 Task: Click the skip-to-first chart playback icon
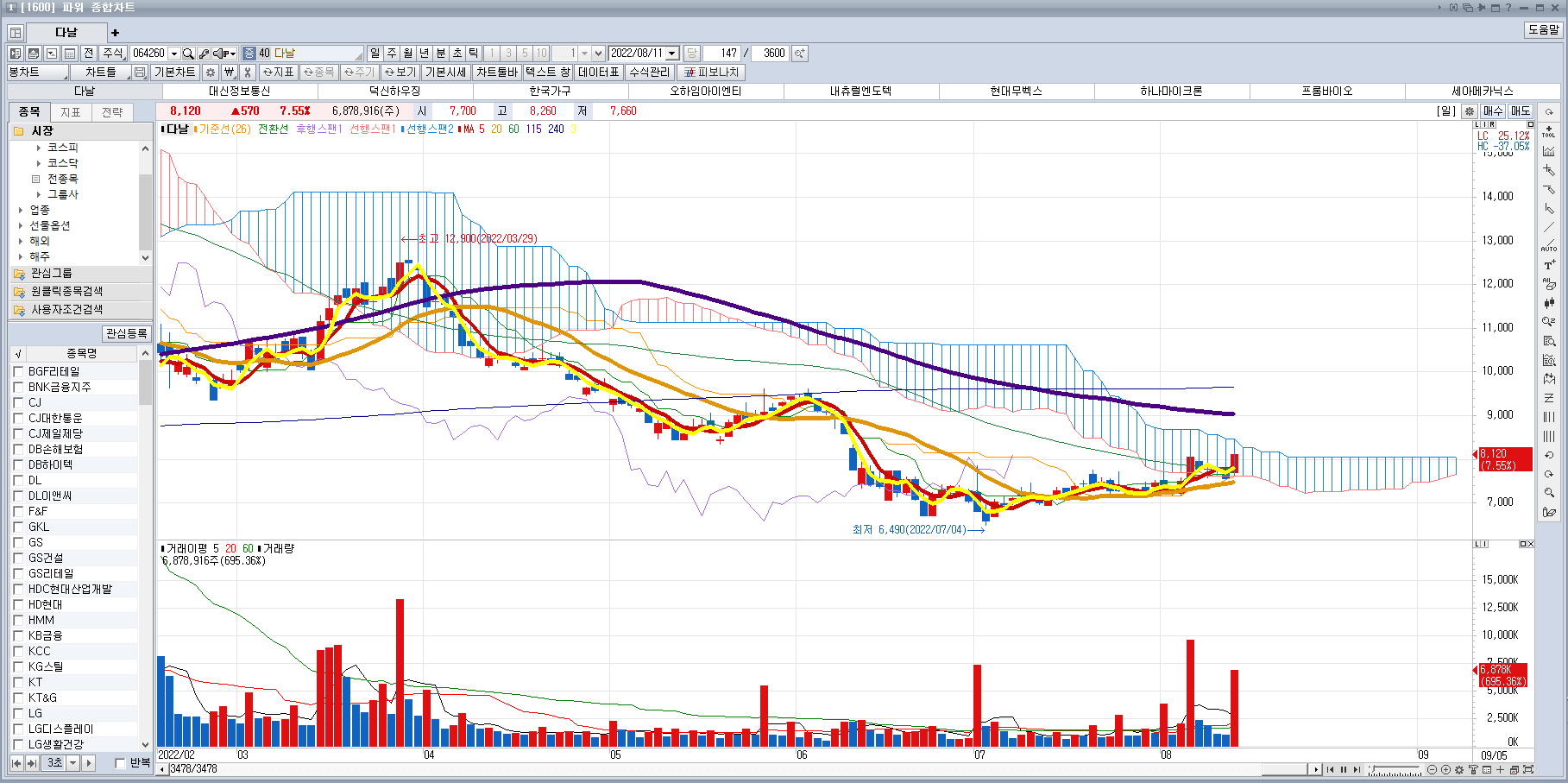coord(1330,769)
